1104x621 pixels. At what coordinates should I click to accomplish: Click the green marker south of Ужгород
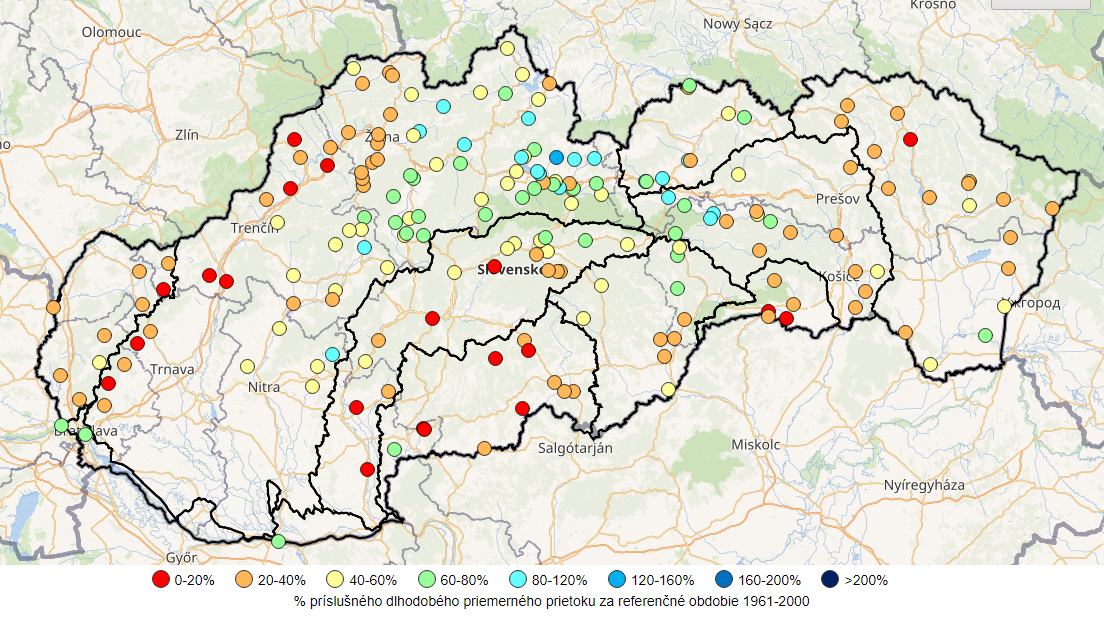pos(985,335)
